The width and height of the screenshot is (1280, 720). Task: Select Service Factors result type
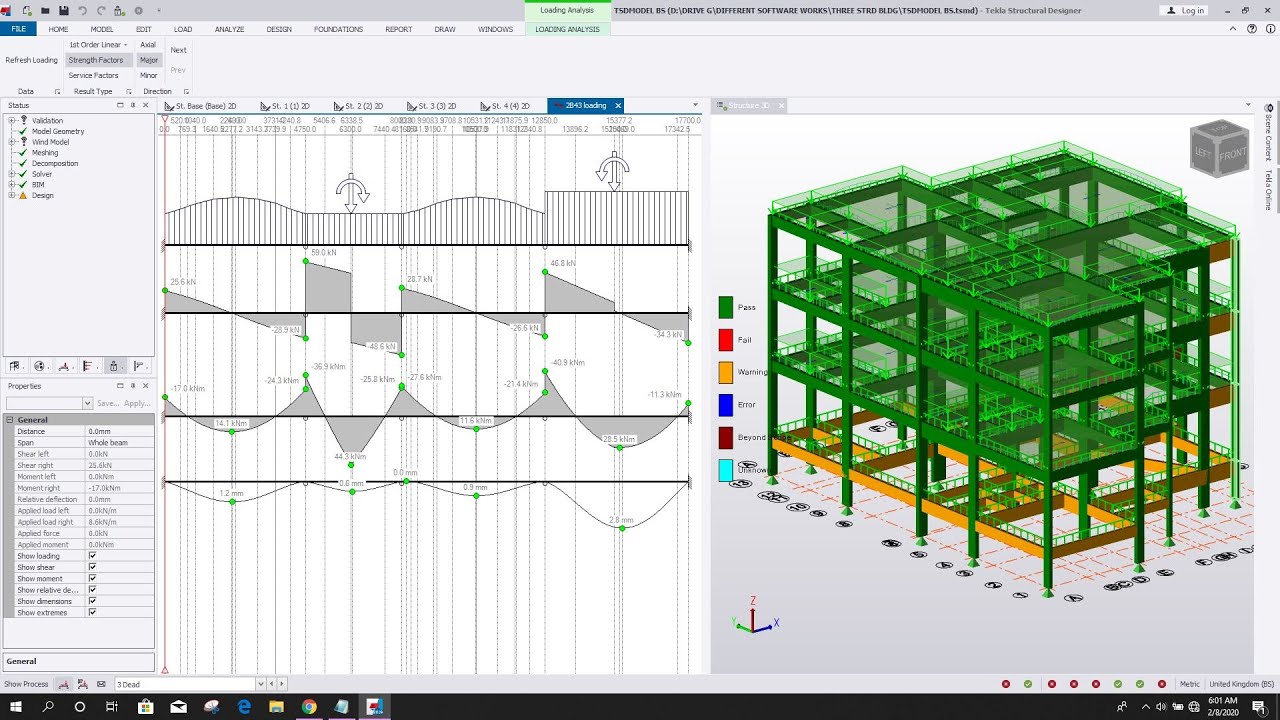(93, 75)
